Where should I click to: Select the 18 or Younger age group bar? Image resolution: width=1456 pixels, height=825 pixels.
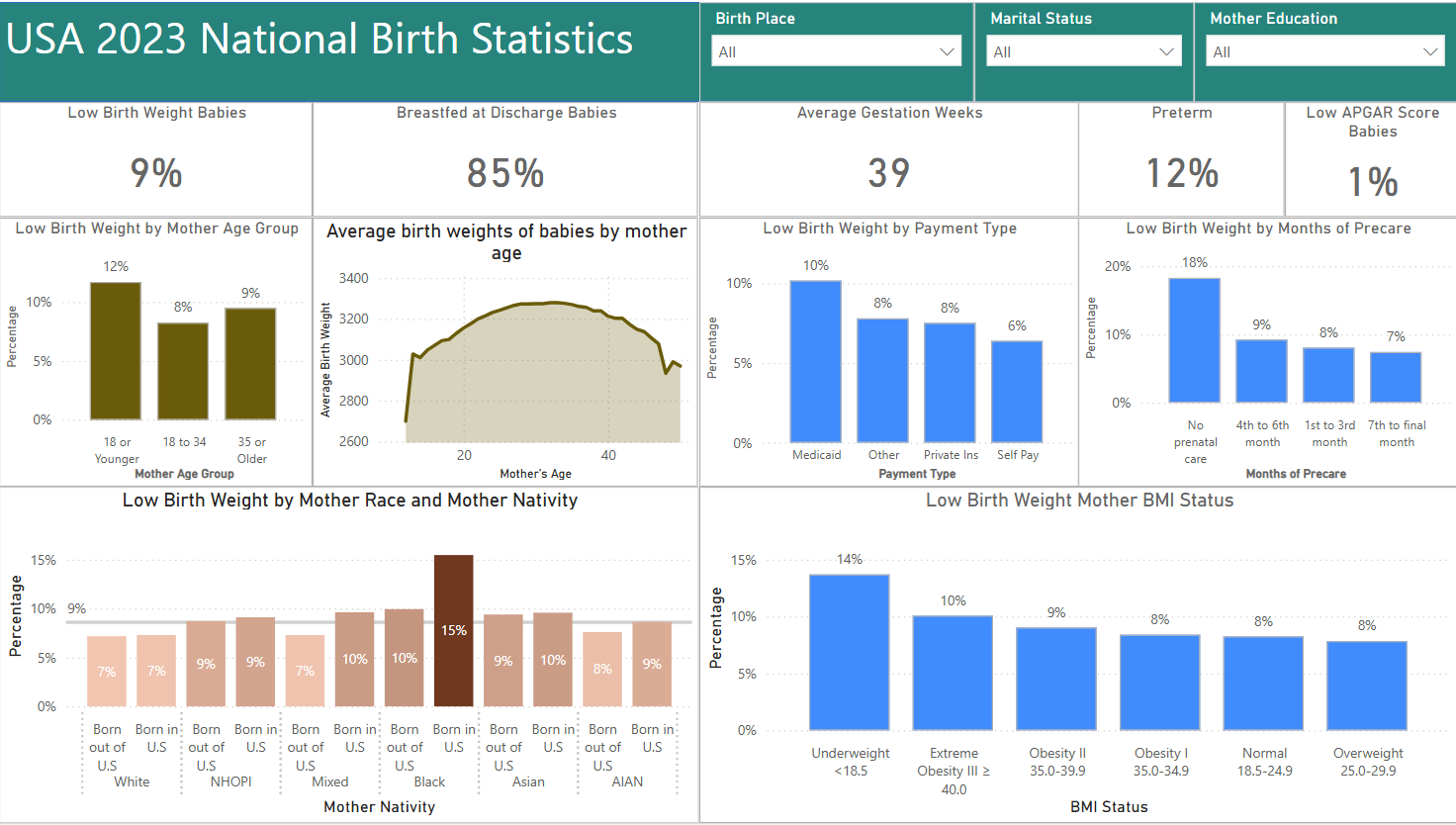tap(116, 351)
